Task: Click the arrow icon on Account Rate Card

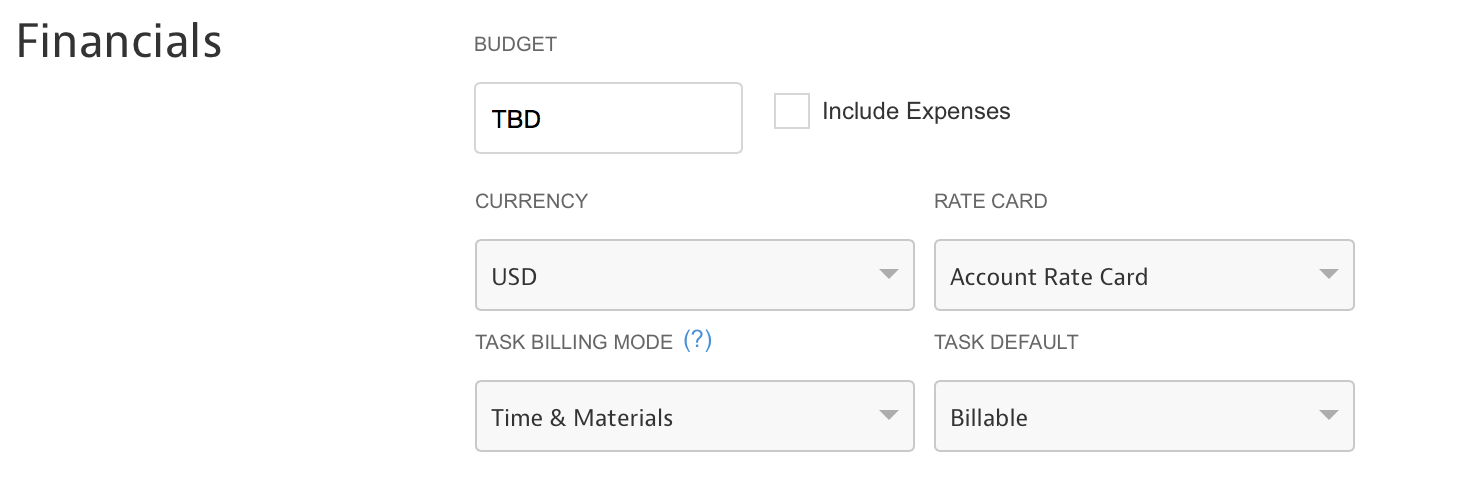Action: 1328,274
